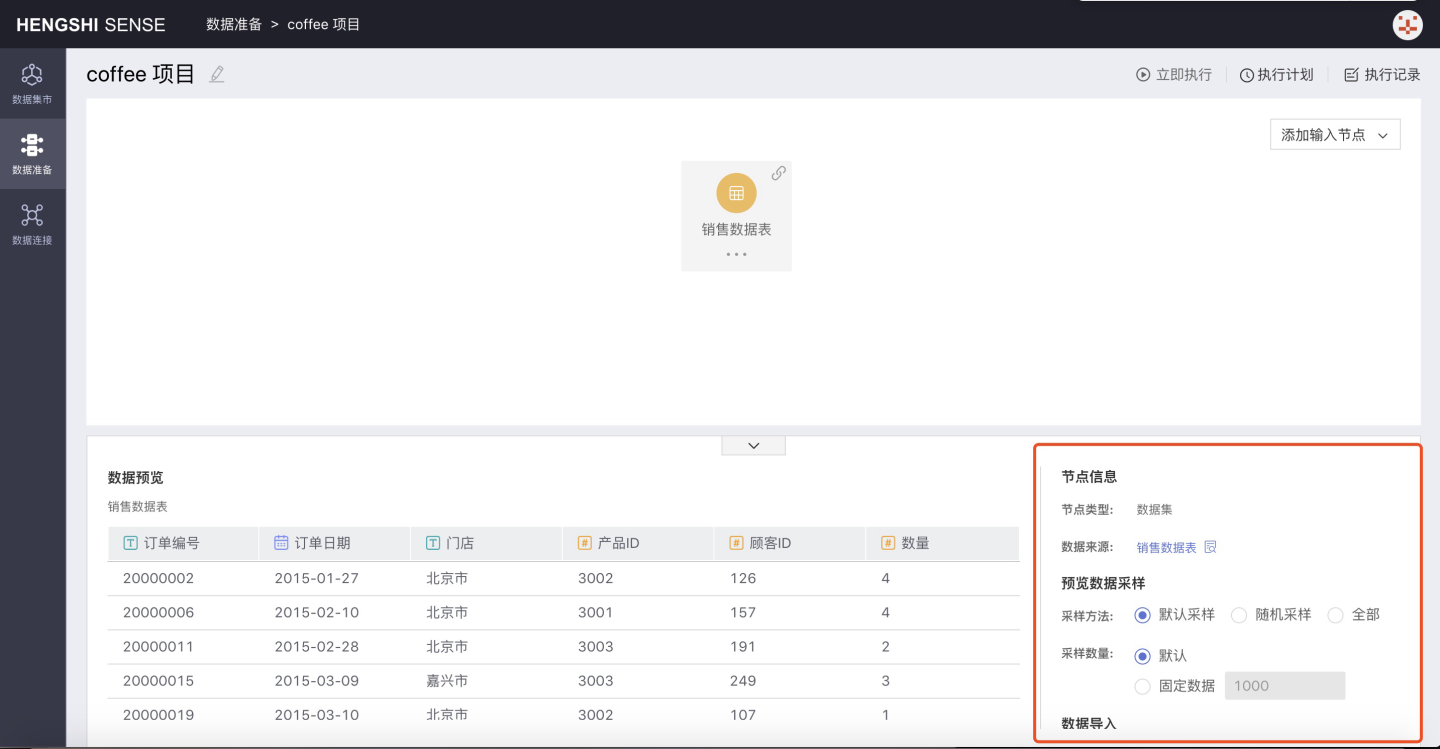Go to 数据准备 breadcrumb in the header

pos(234,24)
